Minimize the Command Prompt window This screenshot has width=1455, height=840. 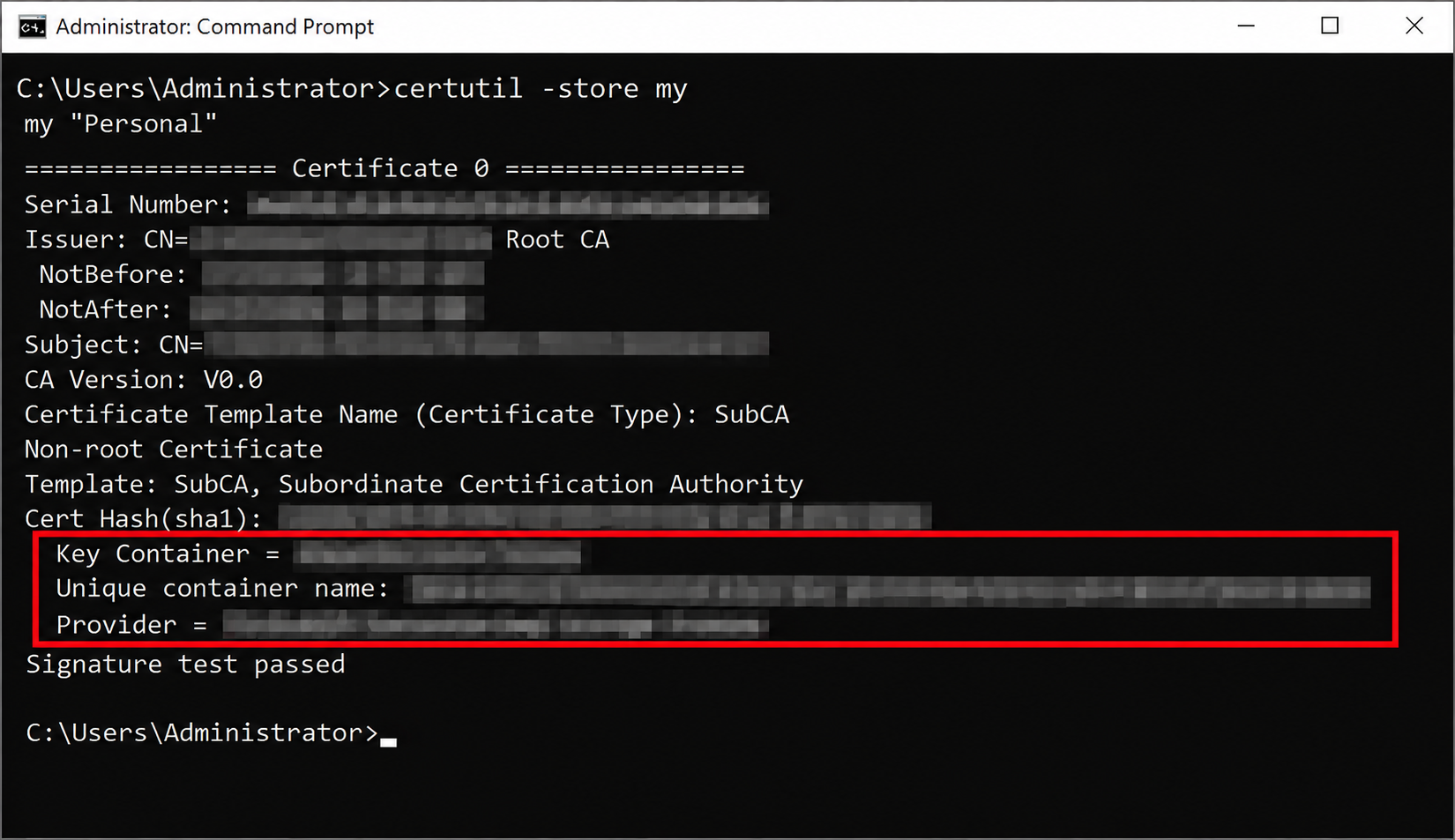[1246, 26]
